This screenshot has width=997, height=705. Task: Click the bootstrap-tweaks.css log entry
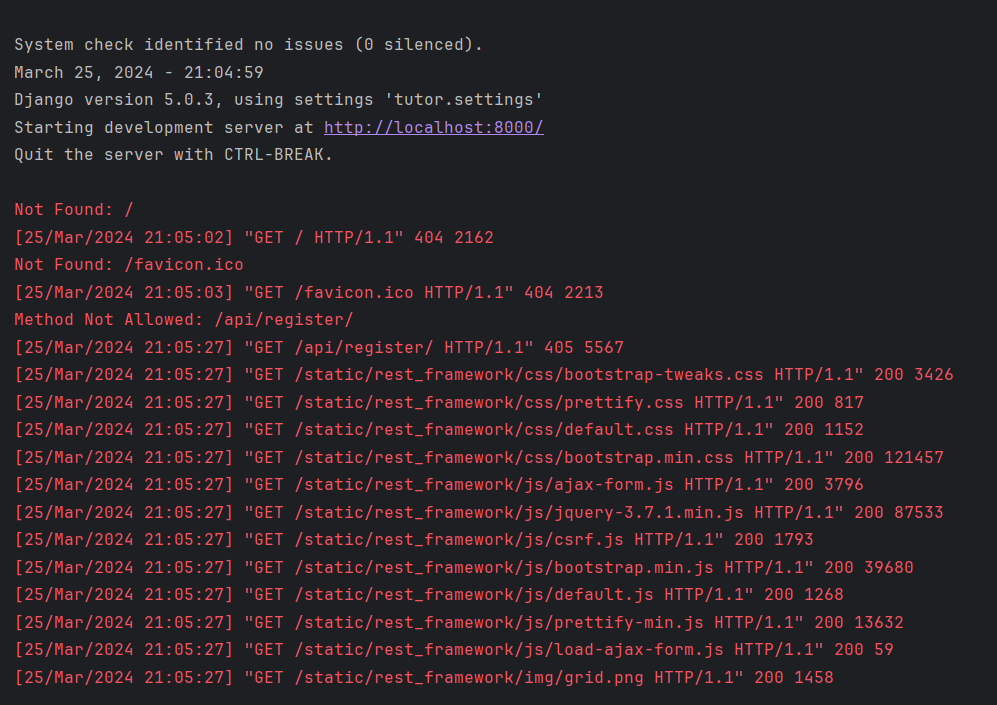[x=484, y=374]
